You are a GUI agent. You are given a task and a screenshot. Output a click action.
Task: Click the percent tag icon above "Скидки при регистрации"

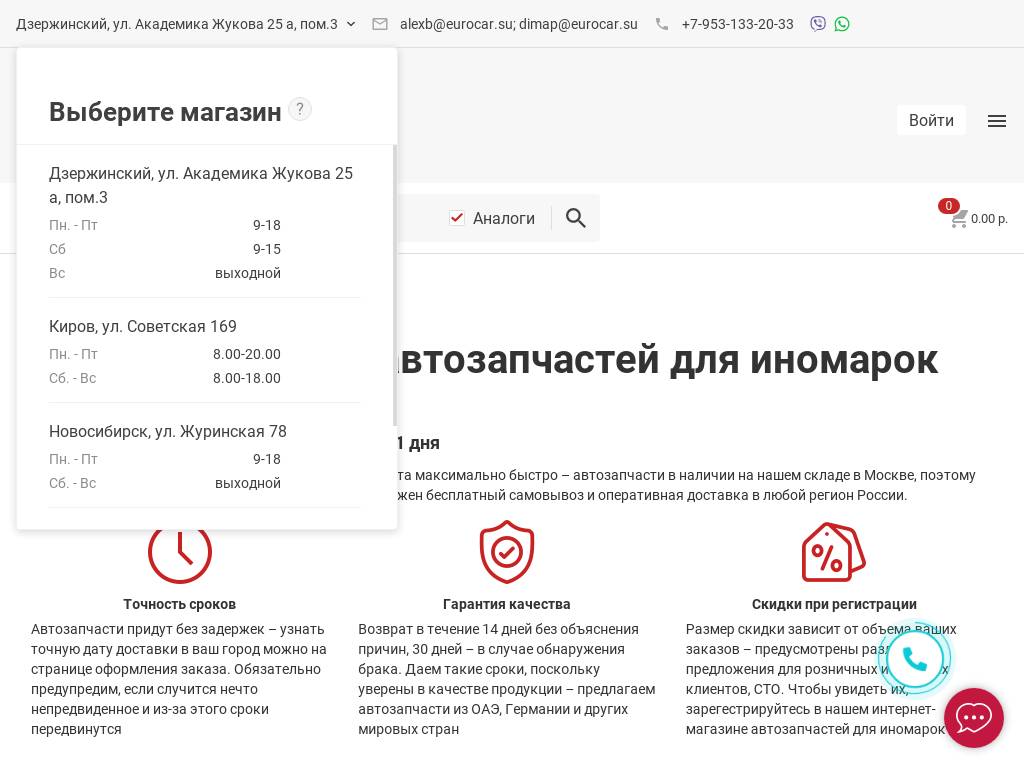tap(834, 552)
